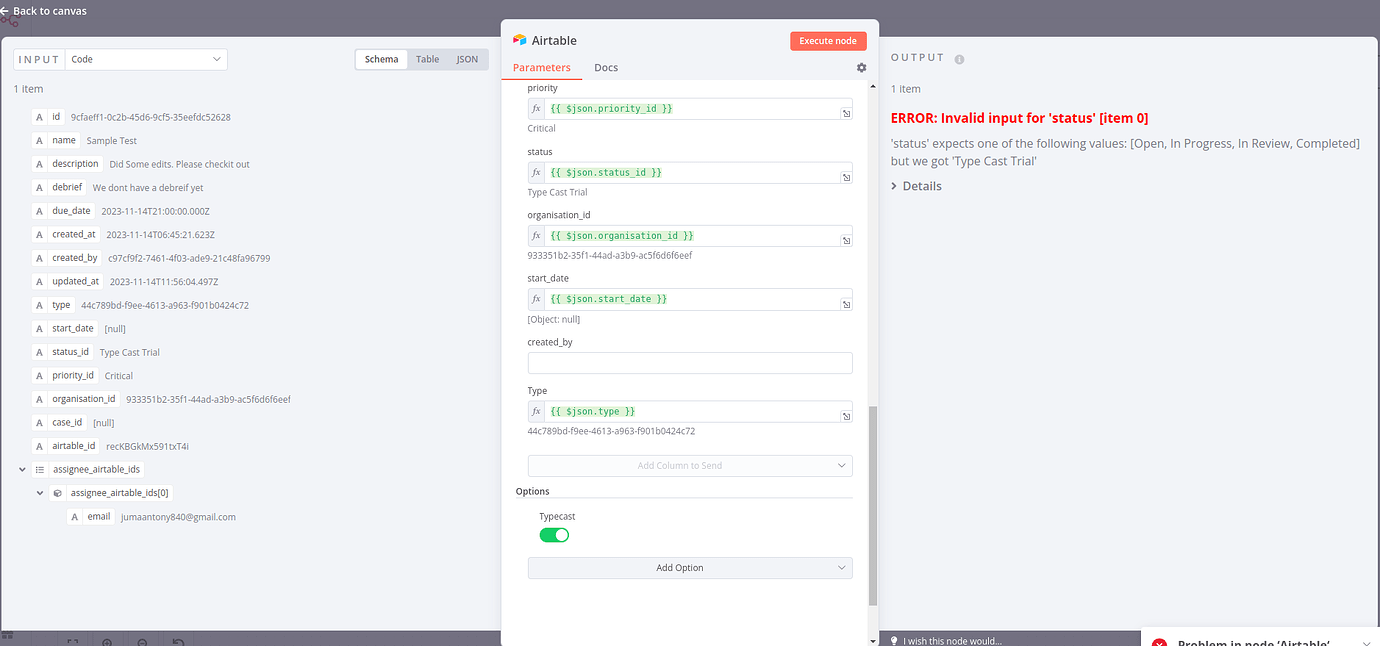Image resolution: width=1380 pixels, height=646 pixels.
Task: Click the Airtable logo in the panel header
Action: [x=519, y=40]
